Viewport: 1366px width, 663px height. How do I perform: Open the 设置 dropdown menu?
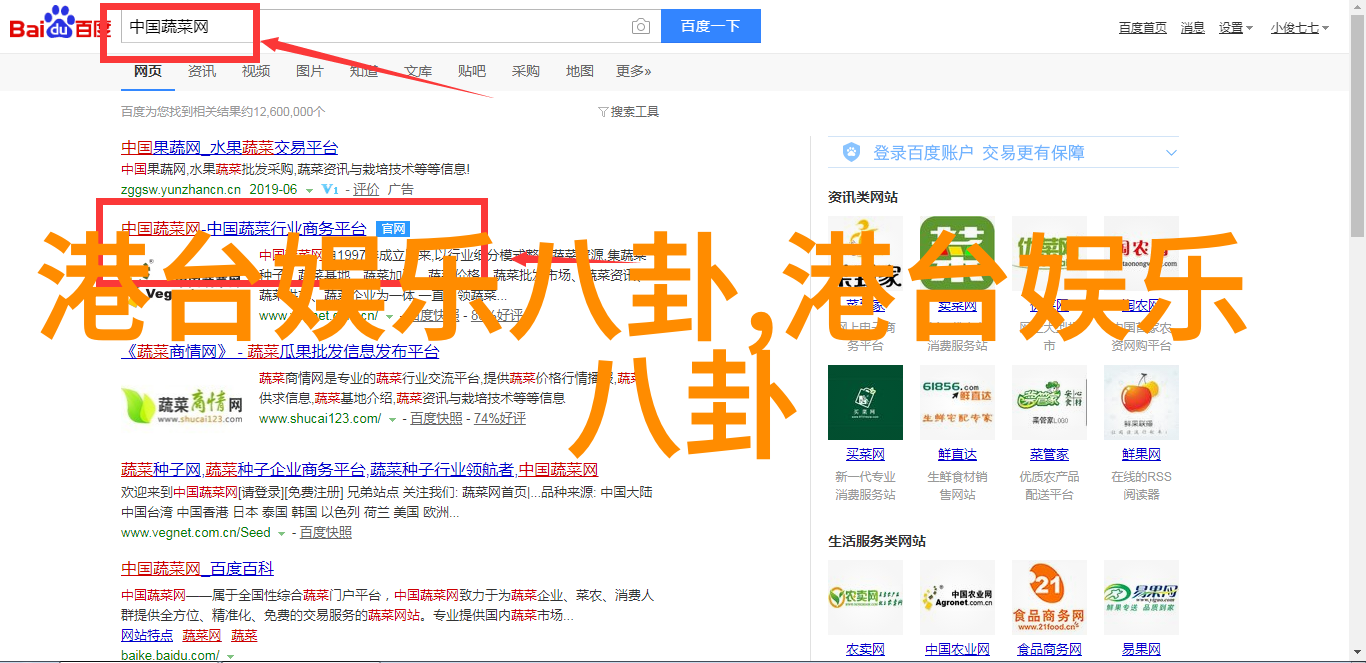coord(1235,28)
